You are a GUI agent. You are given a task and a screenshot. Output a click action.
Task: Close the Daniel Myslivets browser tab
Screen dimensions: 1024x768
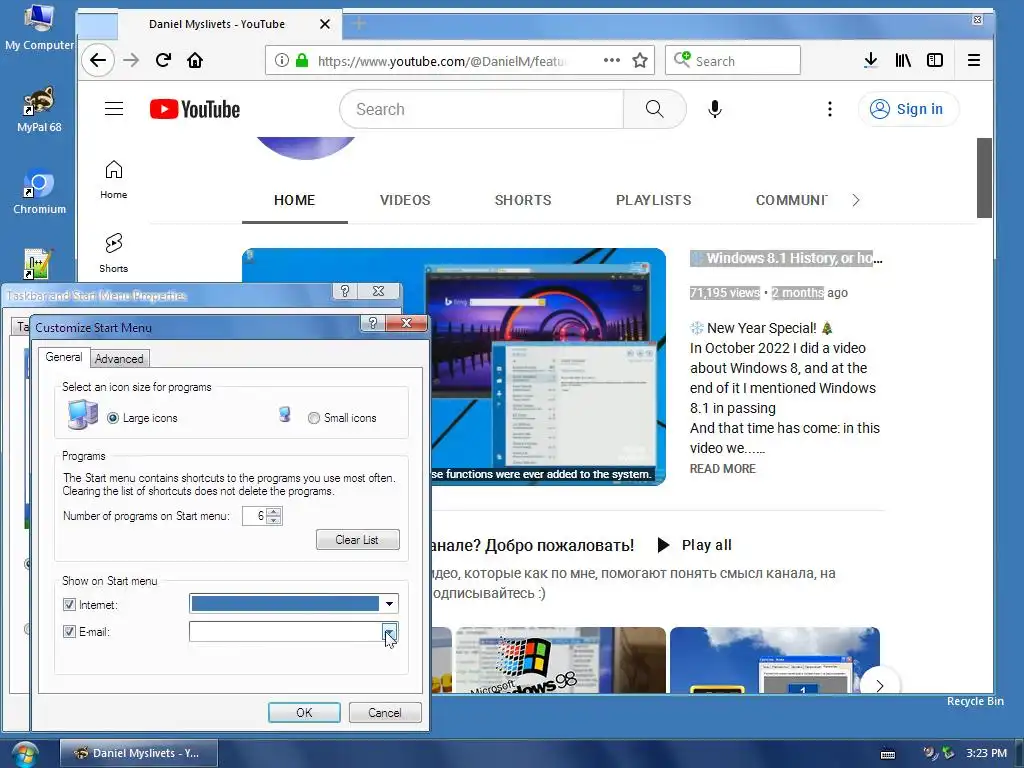click(x=325, y=24)
